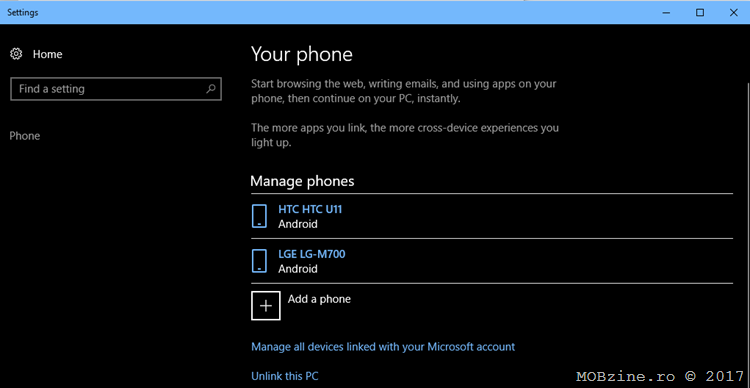
Task: Click the Android text under HTC U11
Action: (298, 224)
